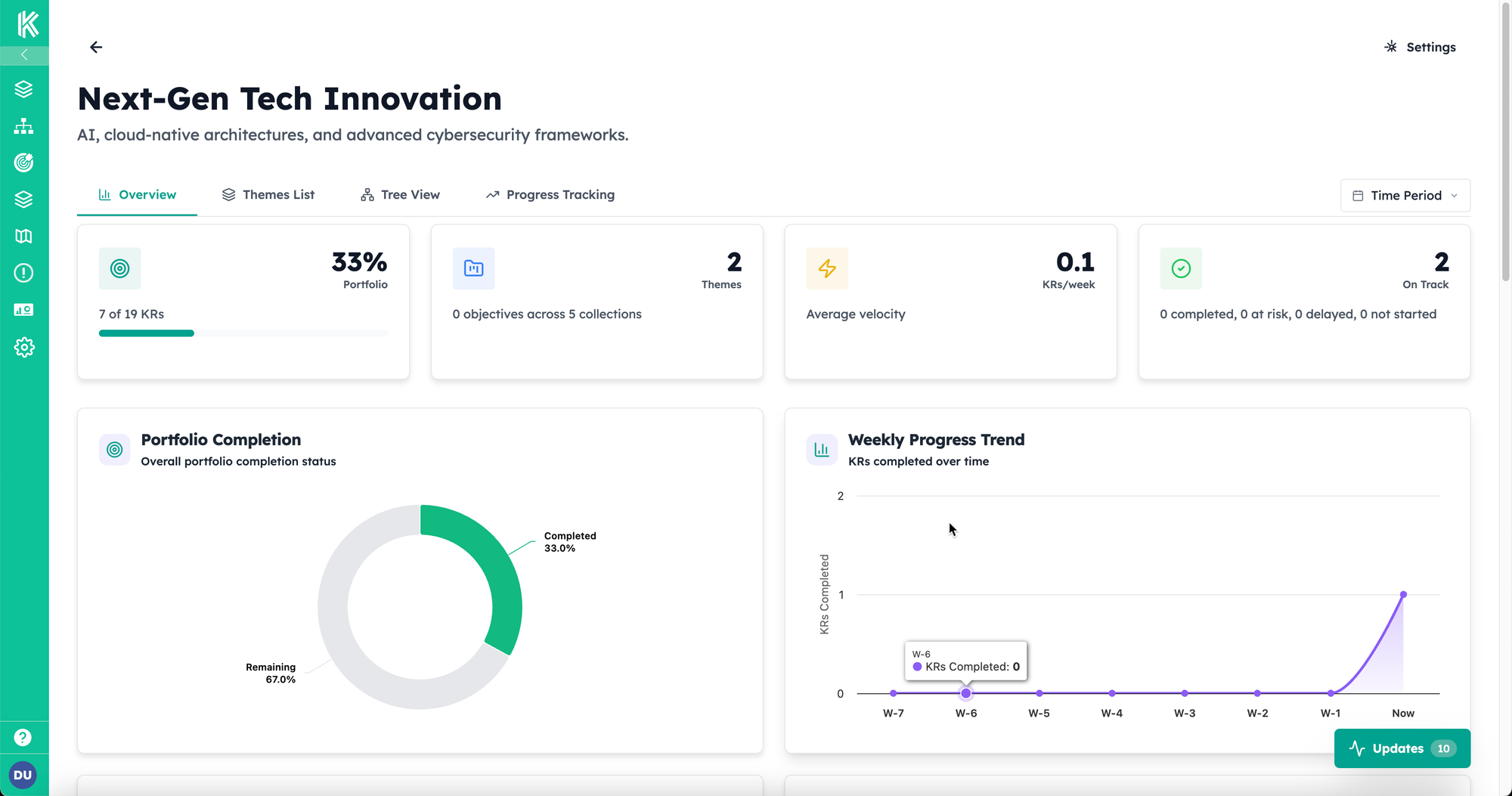Screen dimensions: 1512x796
Task: Open the sidebar settings gear icon
Action: [x=24, y=347]
